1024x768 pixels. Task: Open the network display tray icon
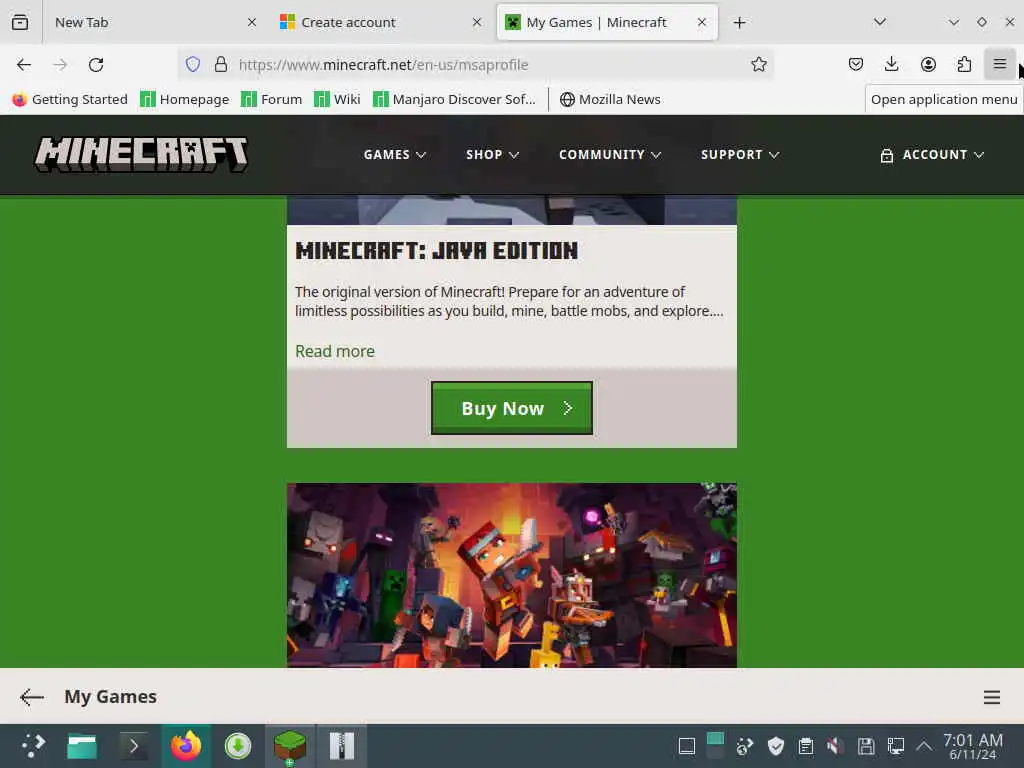pos(895,746)
